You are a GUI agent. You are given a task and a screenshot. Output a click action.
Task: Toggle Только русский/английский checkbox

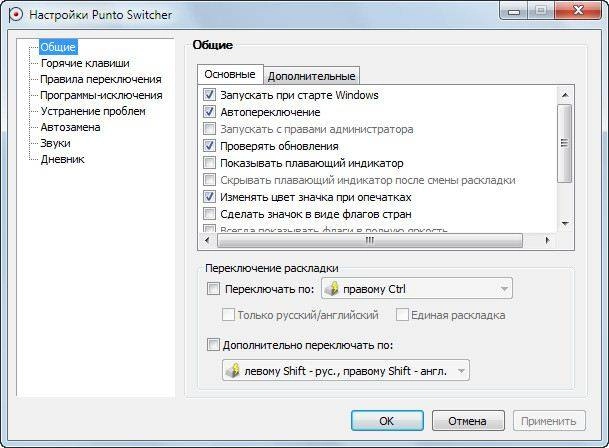tap(228, 314)
